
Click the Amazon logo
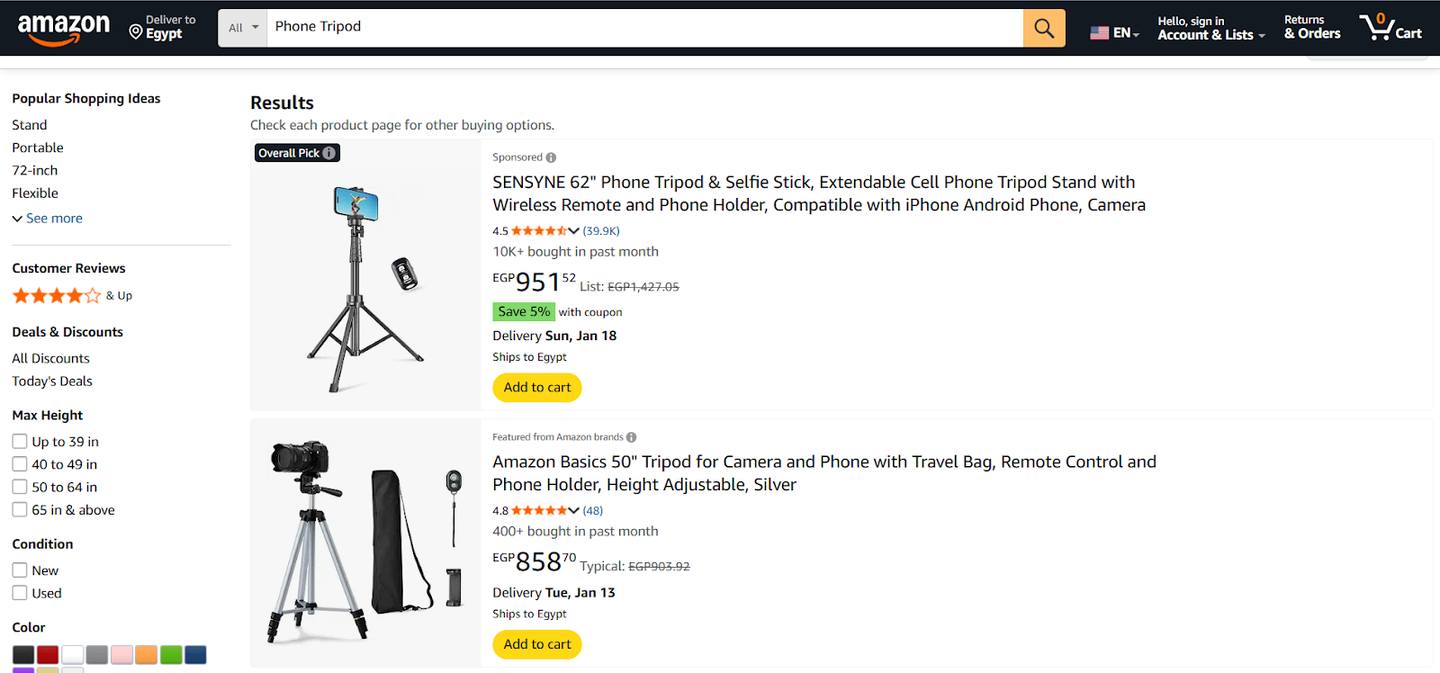[64, 29]
